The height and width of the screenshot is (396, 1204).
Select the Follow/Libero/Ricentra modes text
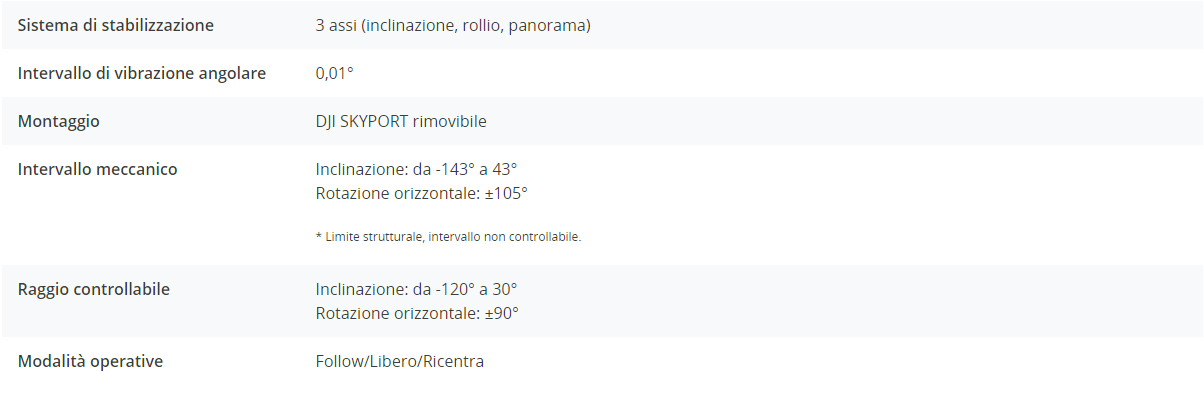point(400,361)
